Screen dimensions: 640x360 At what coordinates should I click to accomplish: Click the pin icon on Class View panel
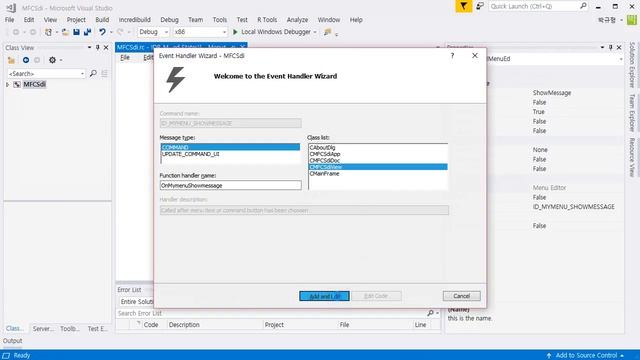point(98,48)
